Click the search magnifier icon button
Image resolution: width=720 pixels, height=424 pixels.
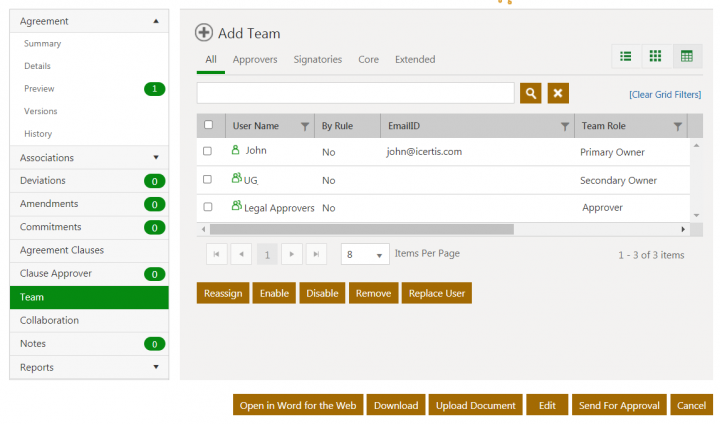coord(531,93)
